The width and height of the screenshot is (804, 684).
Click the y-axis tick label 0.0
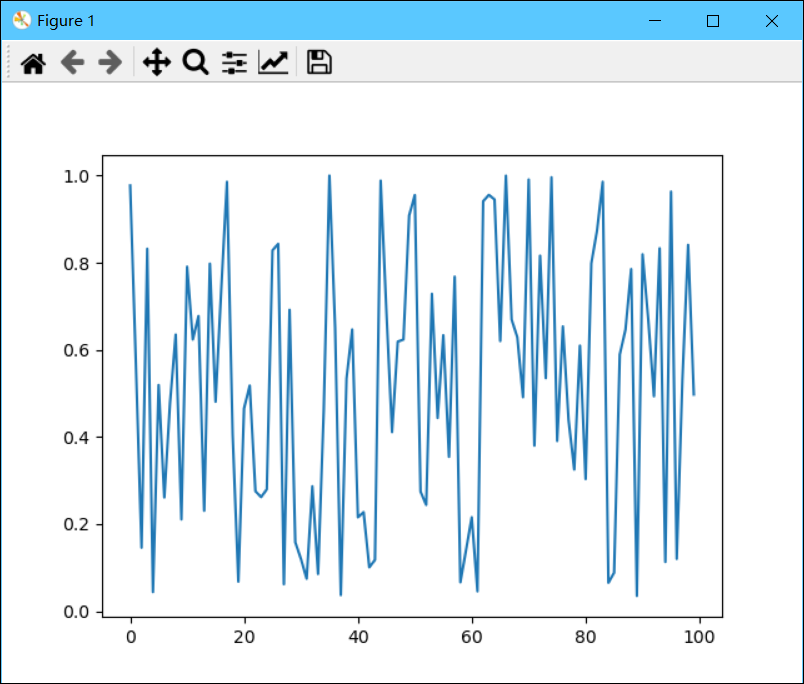[x=76, y=612]
